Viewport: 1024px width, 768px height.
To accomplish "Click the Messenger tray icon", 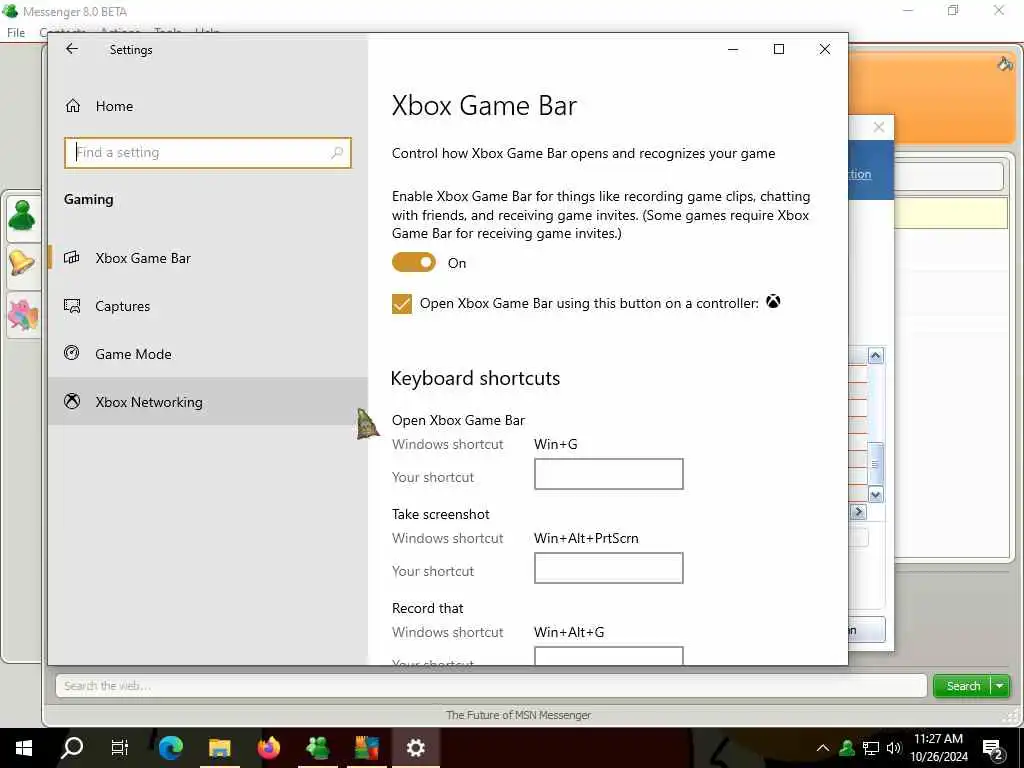I will pyautogui.click(x=847, y=748).
